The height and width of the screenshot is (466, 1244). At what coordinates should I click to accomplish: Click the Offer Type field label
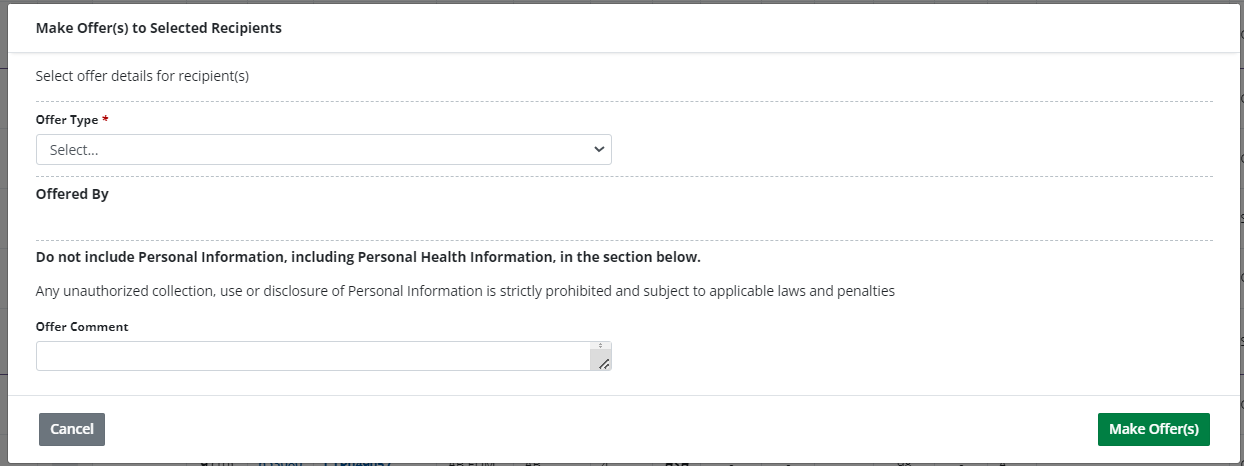pos(67,120)
